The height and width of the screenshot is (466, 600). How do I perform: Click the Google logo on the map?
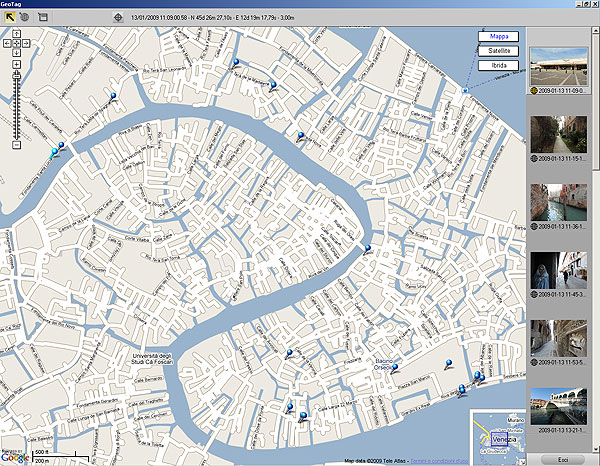click(x=15, y=458)
